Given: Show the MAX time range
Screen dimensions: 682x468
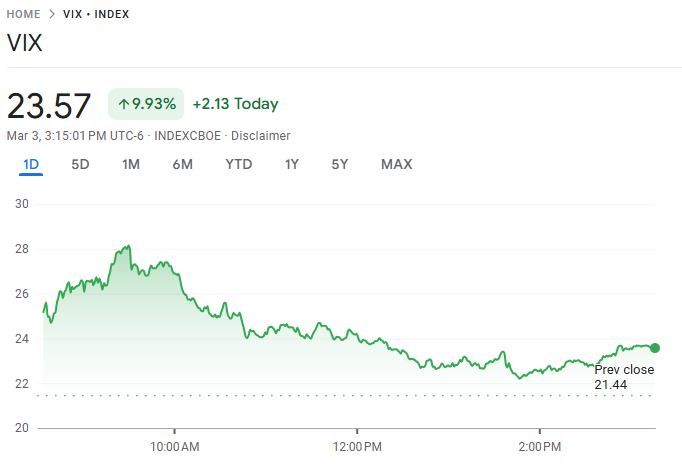Looking at the screenshot, I should point(396,164).
